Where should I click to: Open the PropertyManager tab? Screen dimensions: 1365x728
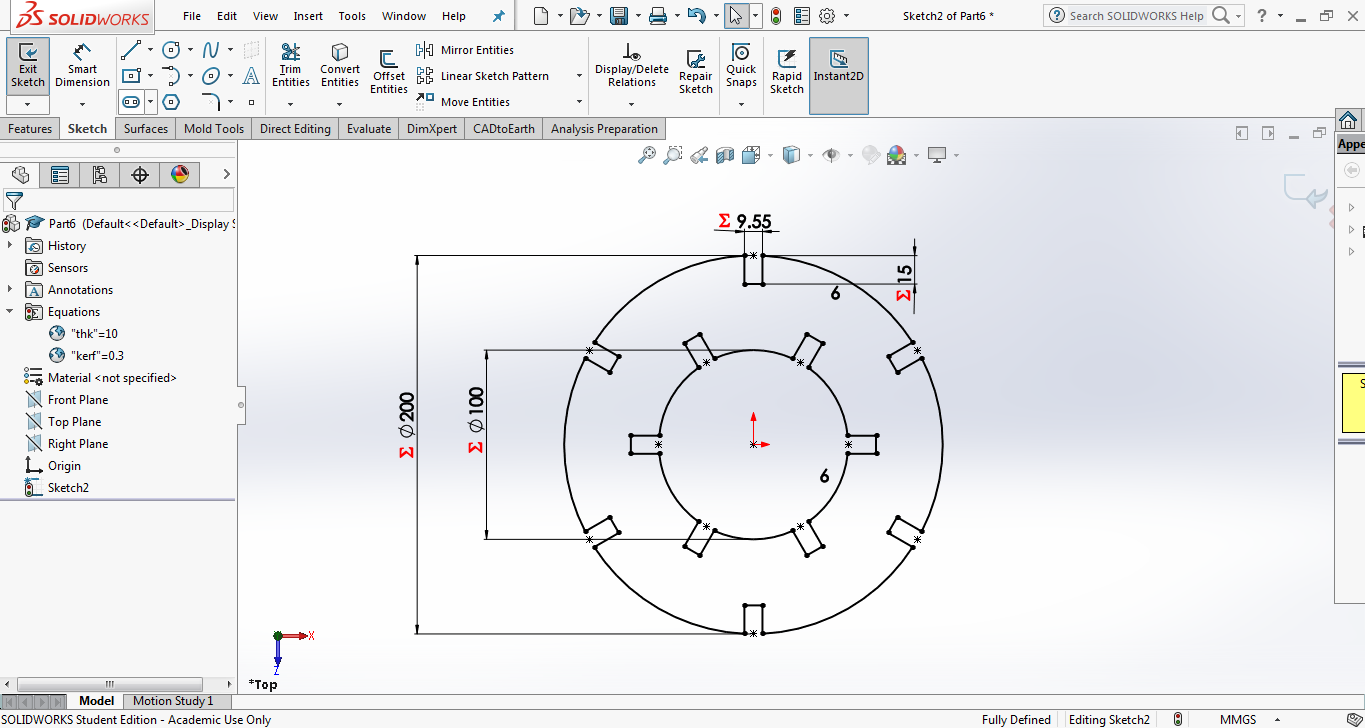60,175
